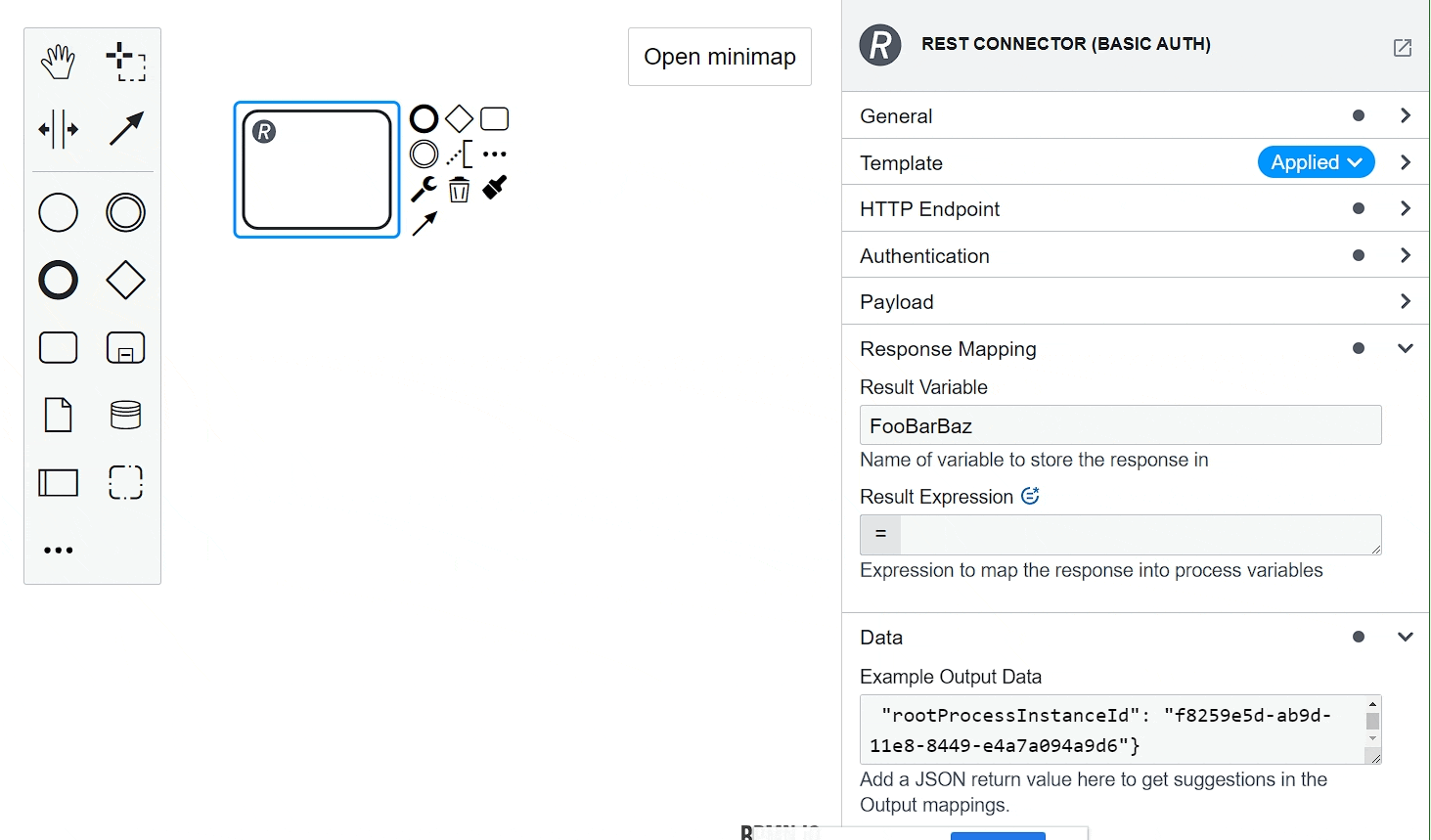Open the wrench icon to change element type

point(423,189)
